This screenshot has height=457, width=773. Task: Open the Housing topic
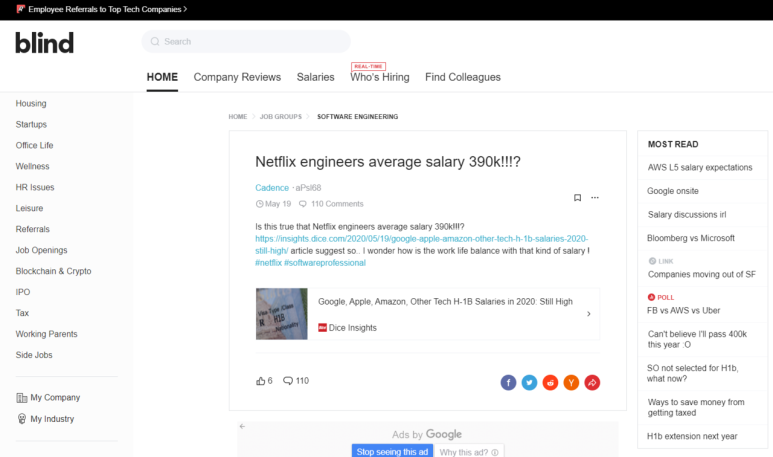[31, 104]
